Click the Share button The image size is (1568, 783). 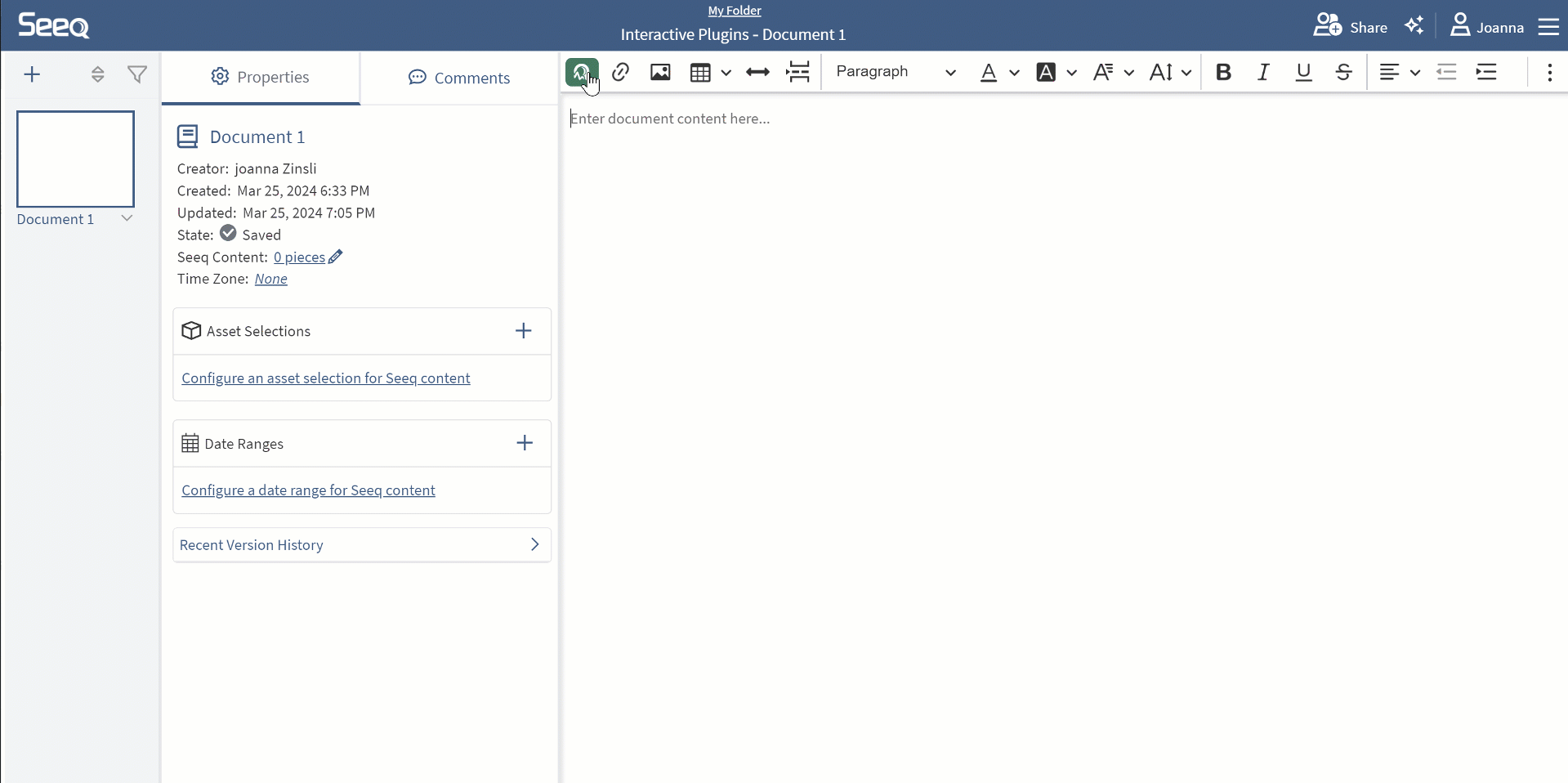(1351, 25)
